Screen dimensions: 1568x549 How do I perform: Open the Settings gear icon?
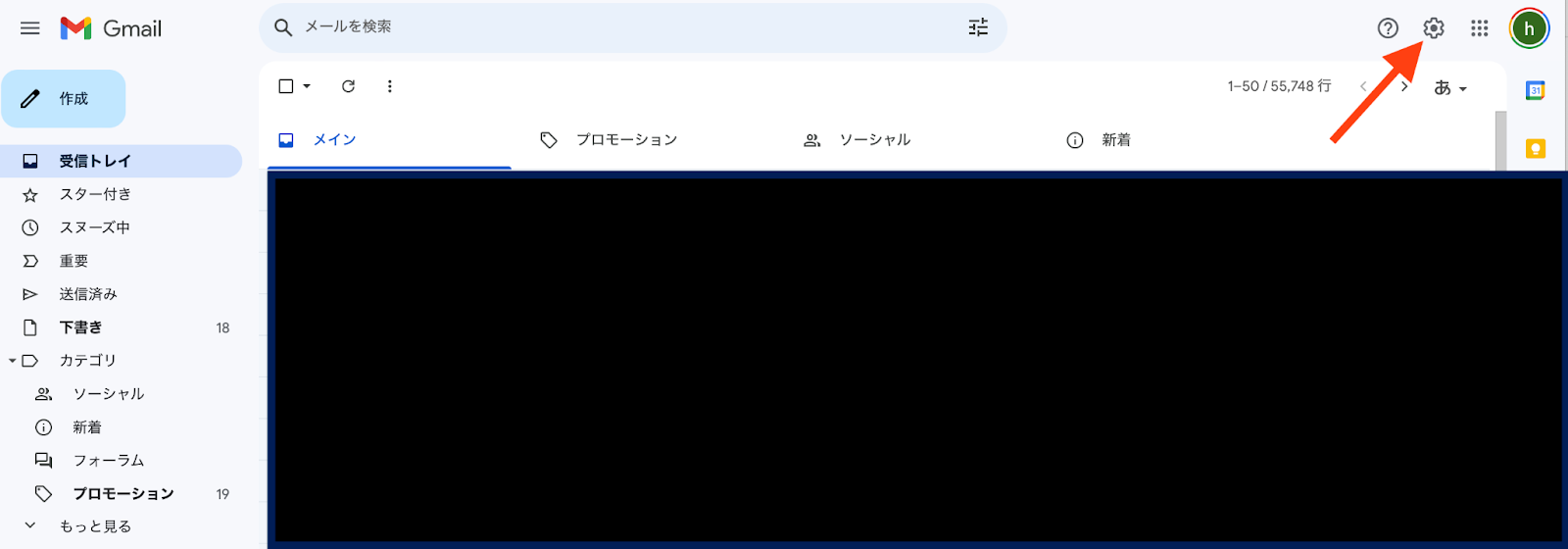pyautogui.click(x=1434, y=28)
